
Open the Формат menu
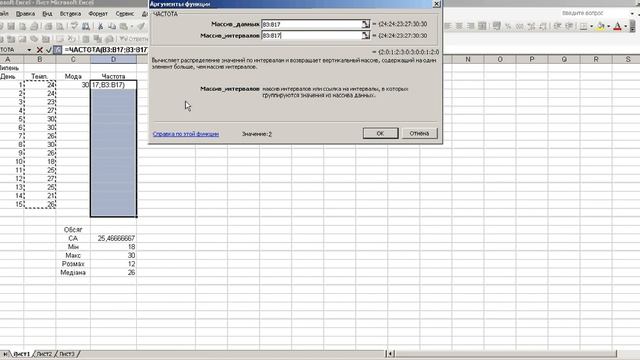click(98, 14)
